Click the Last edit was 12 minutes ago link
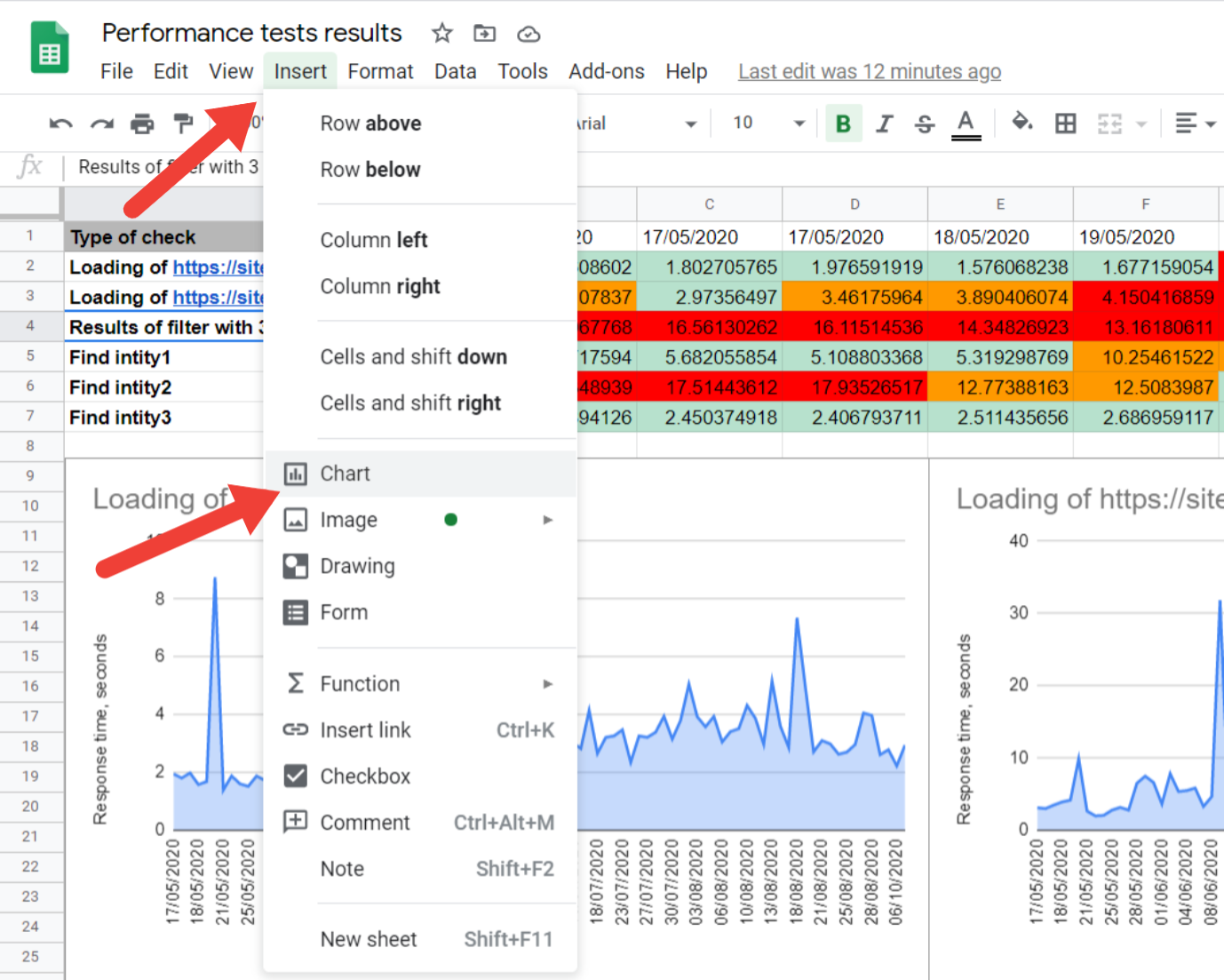Image resolution: width=1224 pixels, height=980 pixels. coord(869,71)
